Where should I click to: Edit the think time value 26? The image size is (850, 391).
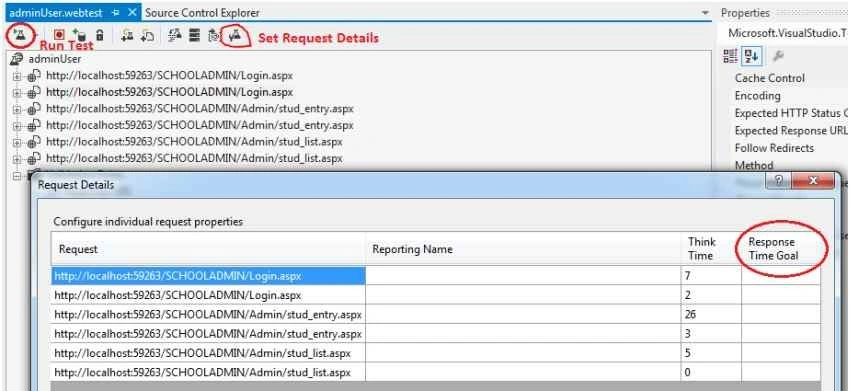(711, 315)
